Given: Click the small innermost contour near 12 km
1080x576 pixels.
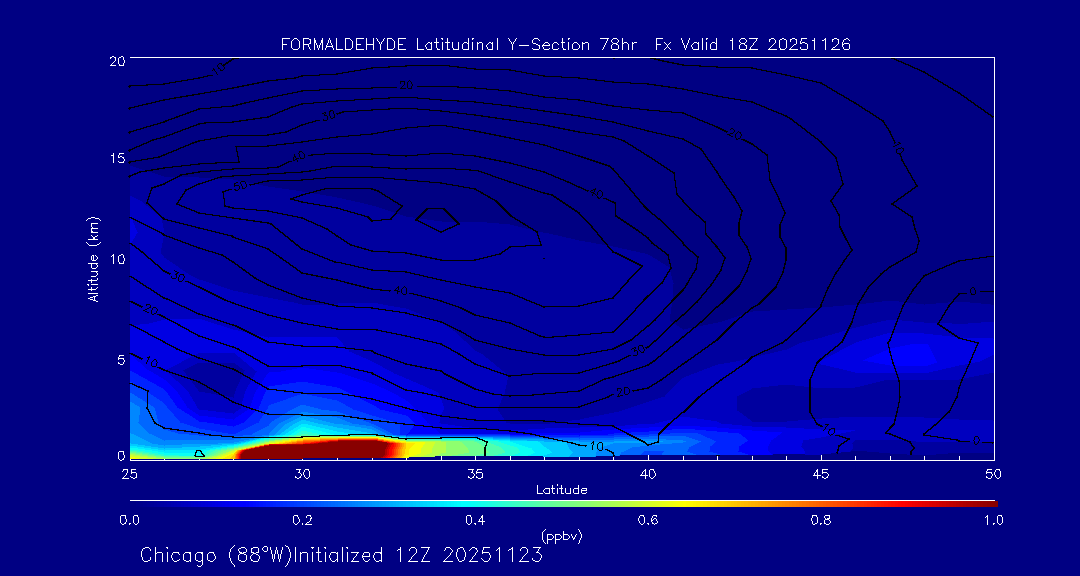Looking at the screenshot, I should [x=435, y=218].
